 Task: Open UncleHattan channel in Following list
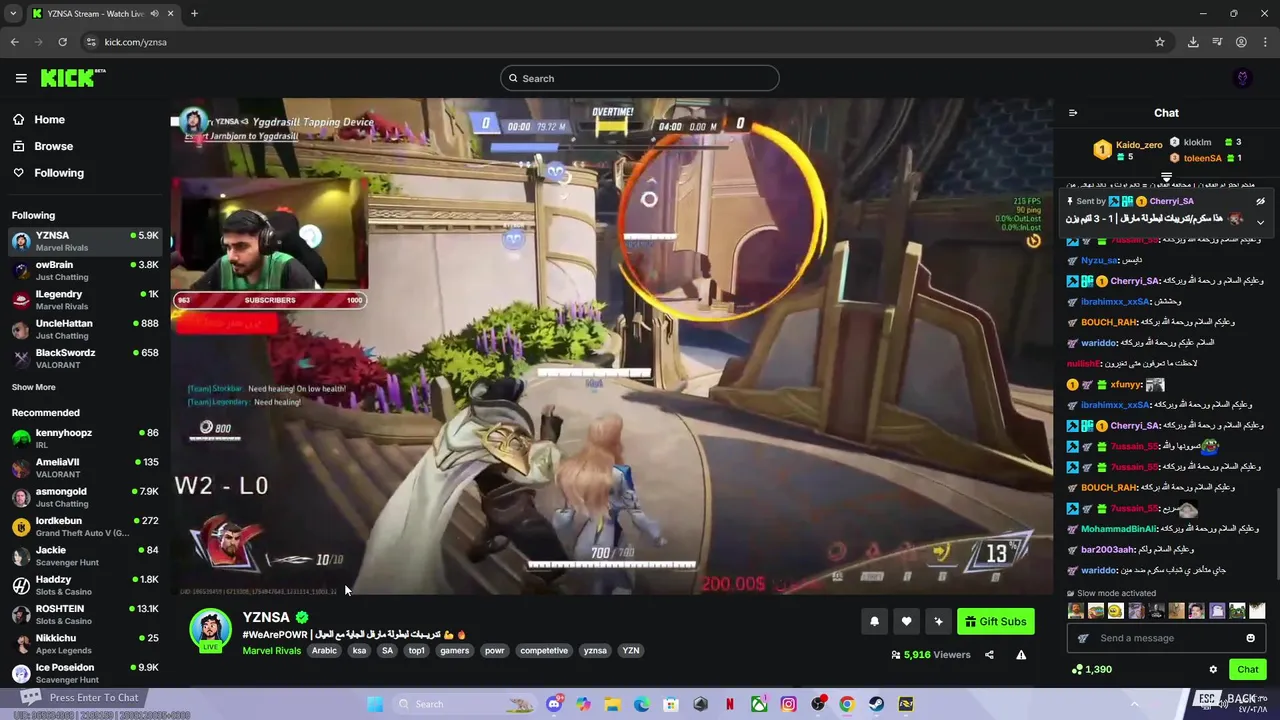[x=84, y=329]
